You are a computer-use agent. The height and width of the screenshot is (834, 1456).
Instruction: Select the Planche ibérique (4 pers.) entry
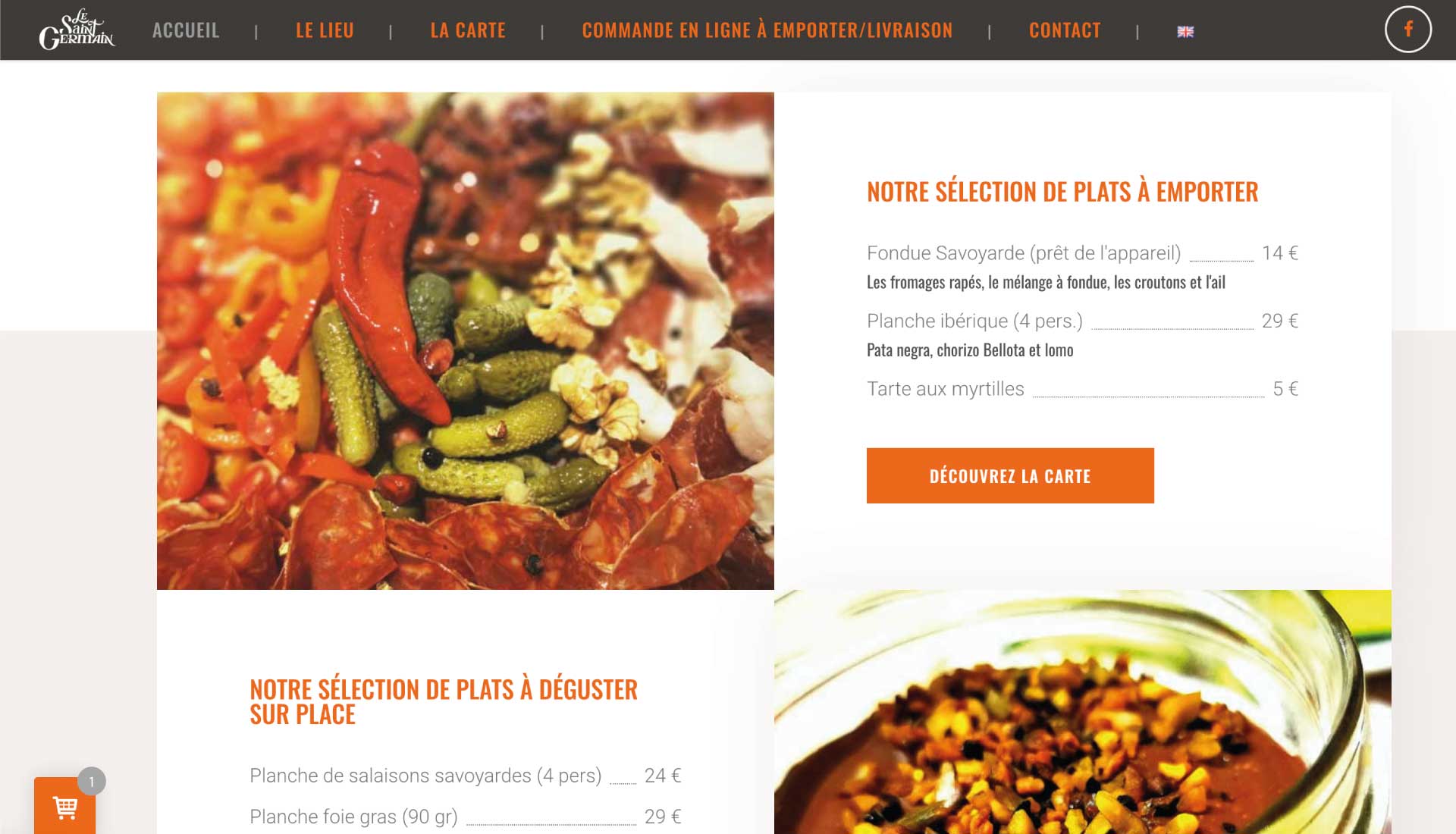pyautogui.click(x=1082, y=335)
